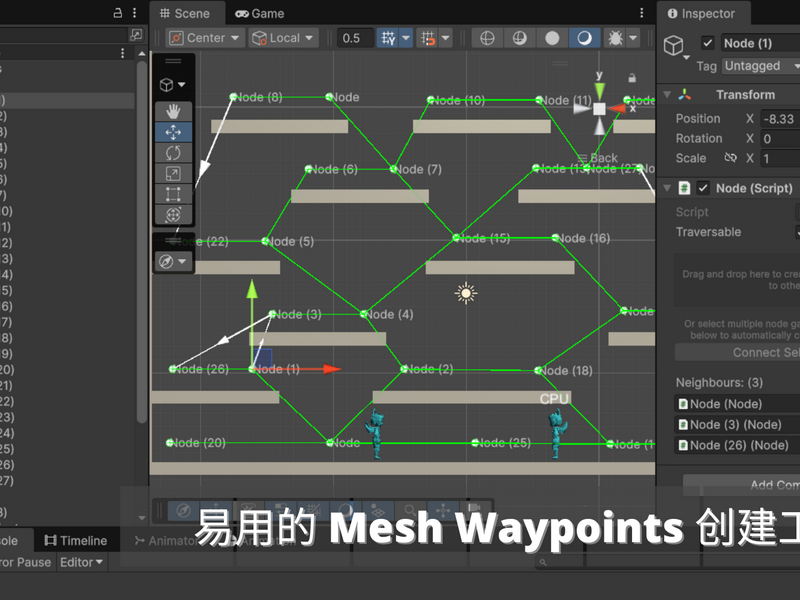Viewport: 800px width, 600px height.
Task: Click the 2D globe view toggle
Action: coord(487,38)
